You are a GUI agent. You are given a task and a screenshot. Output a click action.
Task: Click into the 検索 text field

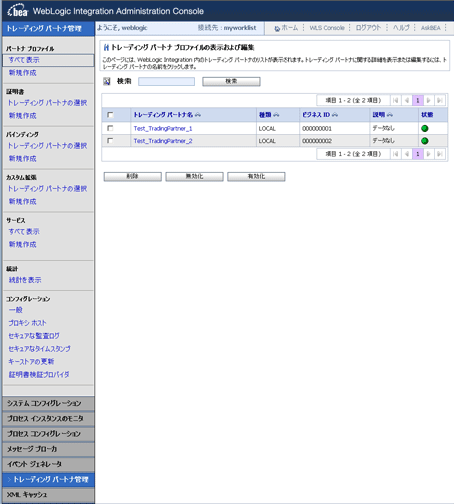coord(166,81)
